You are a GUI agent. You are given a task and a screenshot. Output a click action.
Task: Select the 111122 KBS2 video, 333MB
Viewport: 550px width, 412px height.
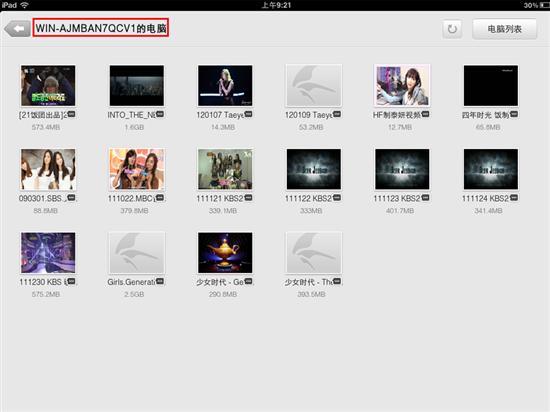click(313, 169)
